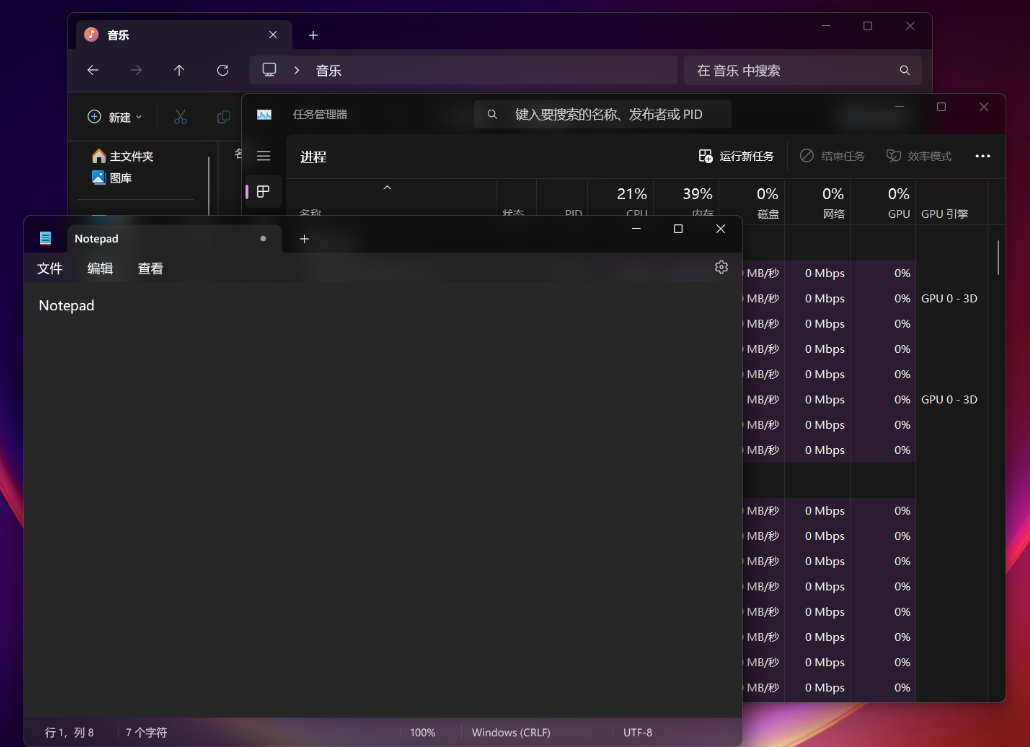This screenshot has width=1030, height=747.
Task: Open Task Manager's more options (...) menu
Action: pyautogui.click(x=983, y=156)
